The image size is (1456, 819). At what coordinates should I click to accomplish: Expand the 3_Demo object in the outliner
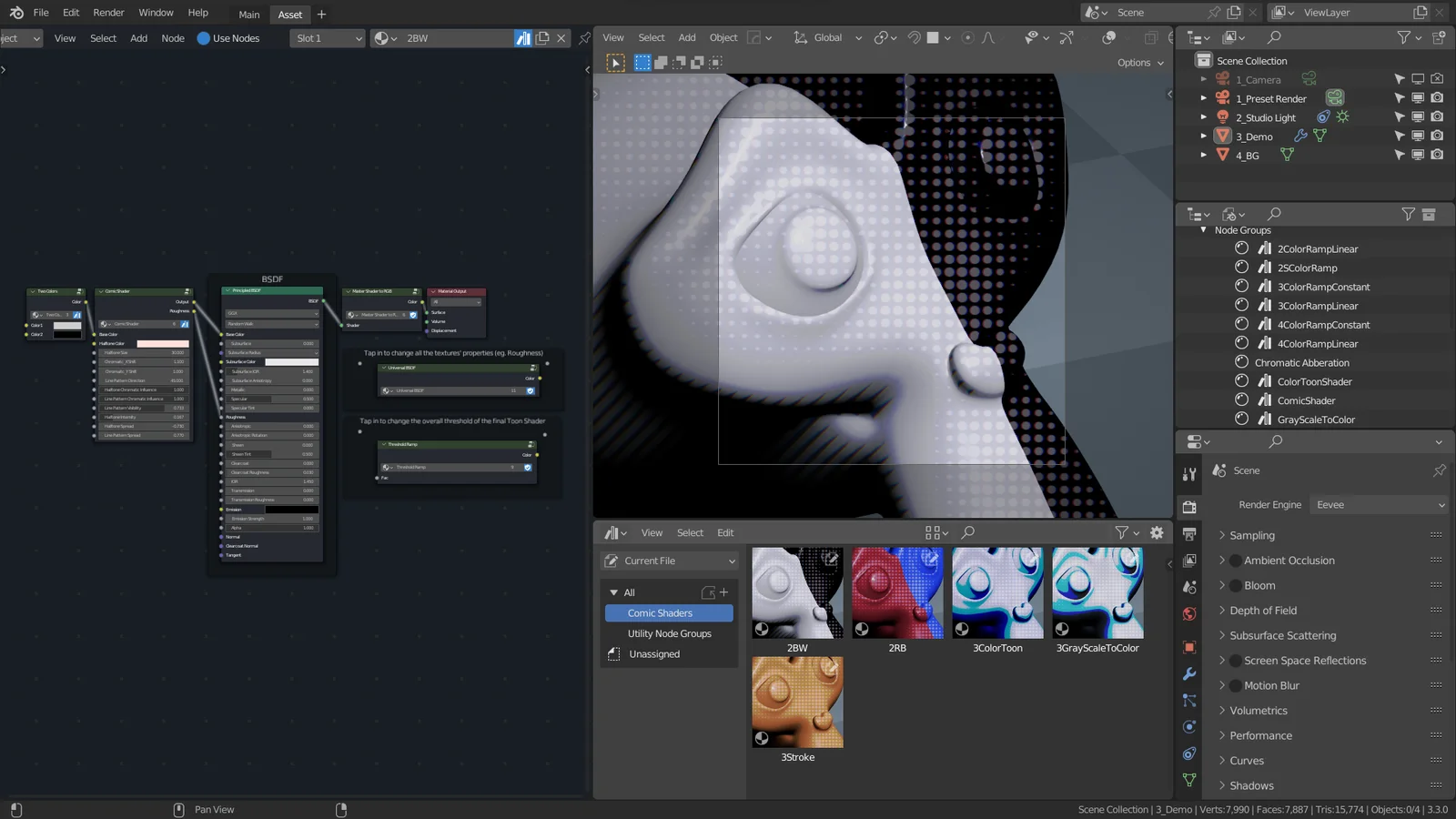click(1203, 136)
